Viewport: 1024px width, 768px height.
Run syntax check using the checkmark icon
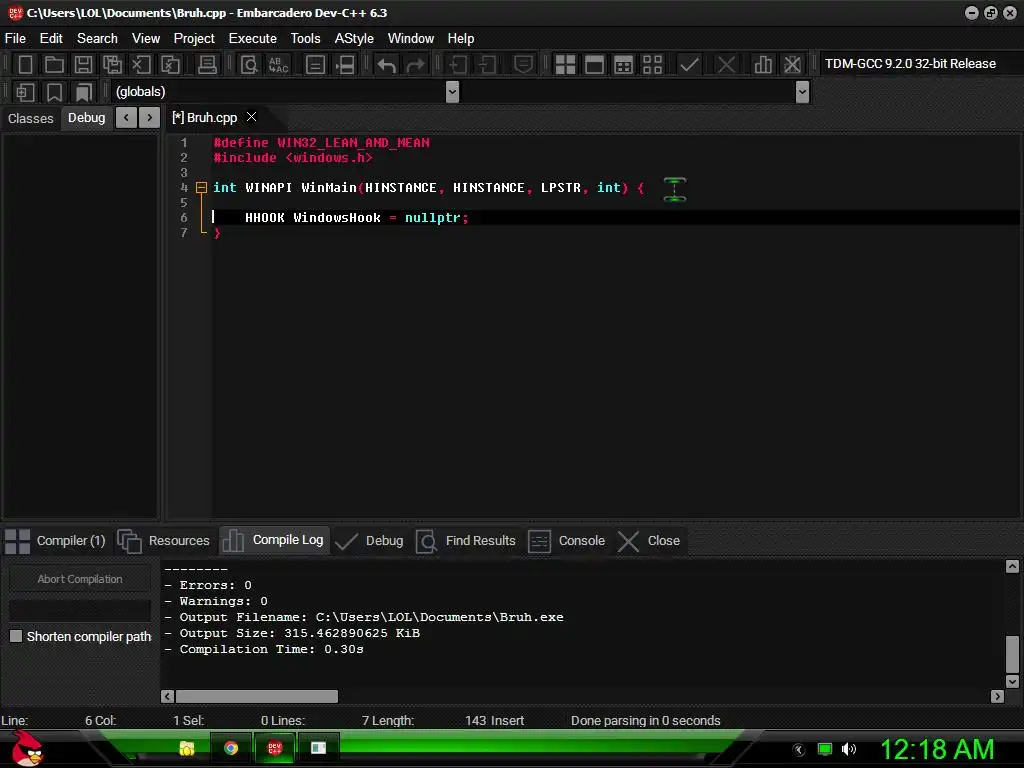[689, 64]
